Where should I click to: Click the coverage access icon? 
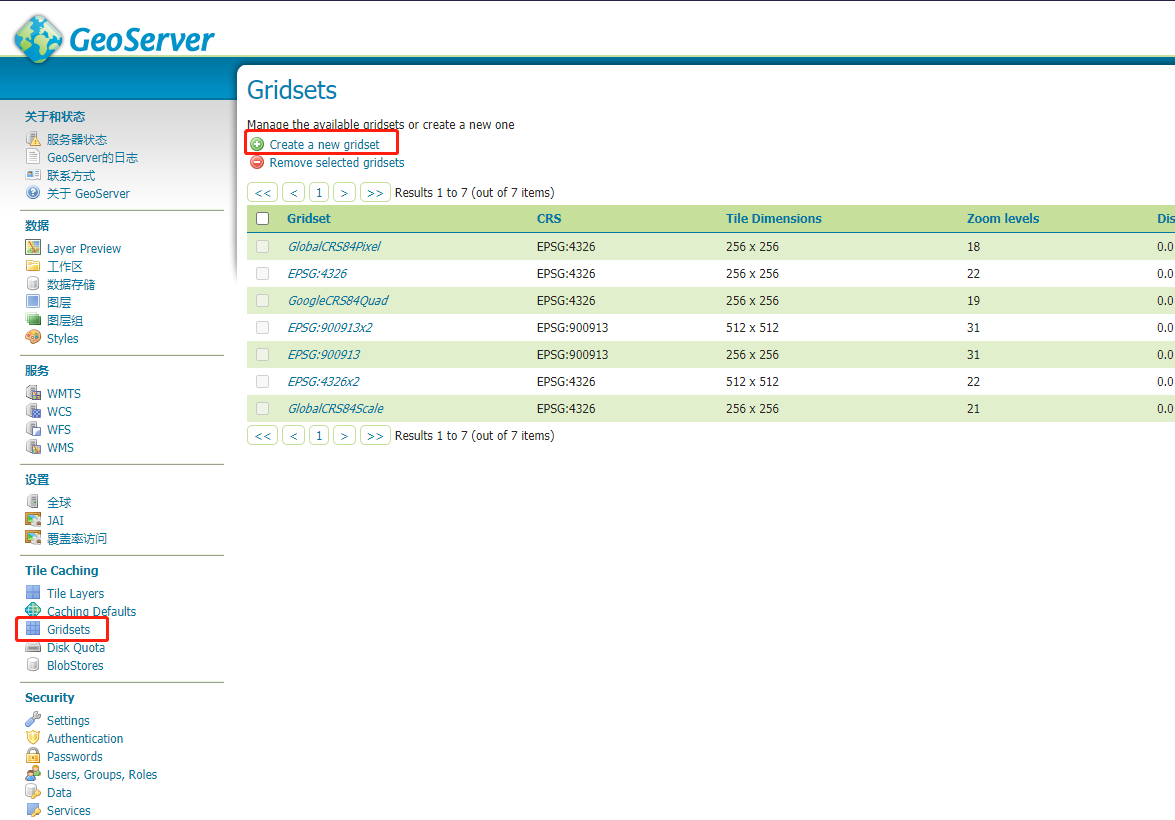(33, 537)
